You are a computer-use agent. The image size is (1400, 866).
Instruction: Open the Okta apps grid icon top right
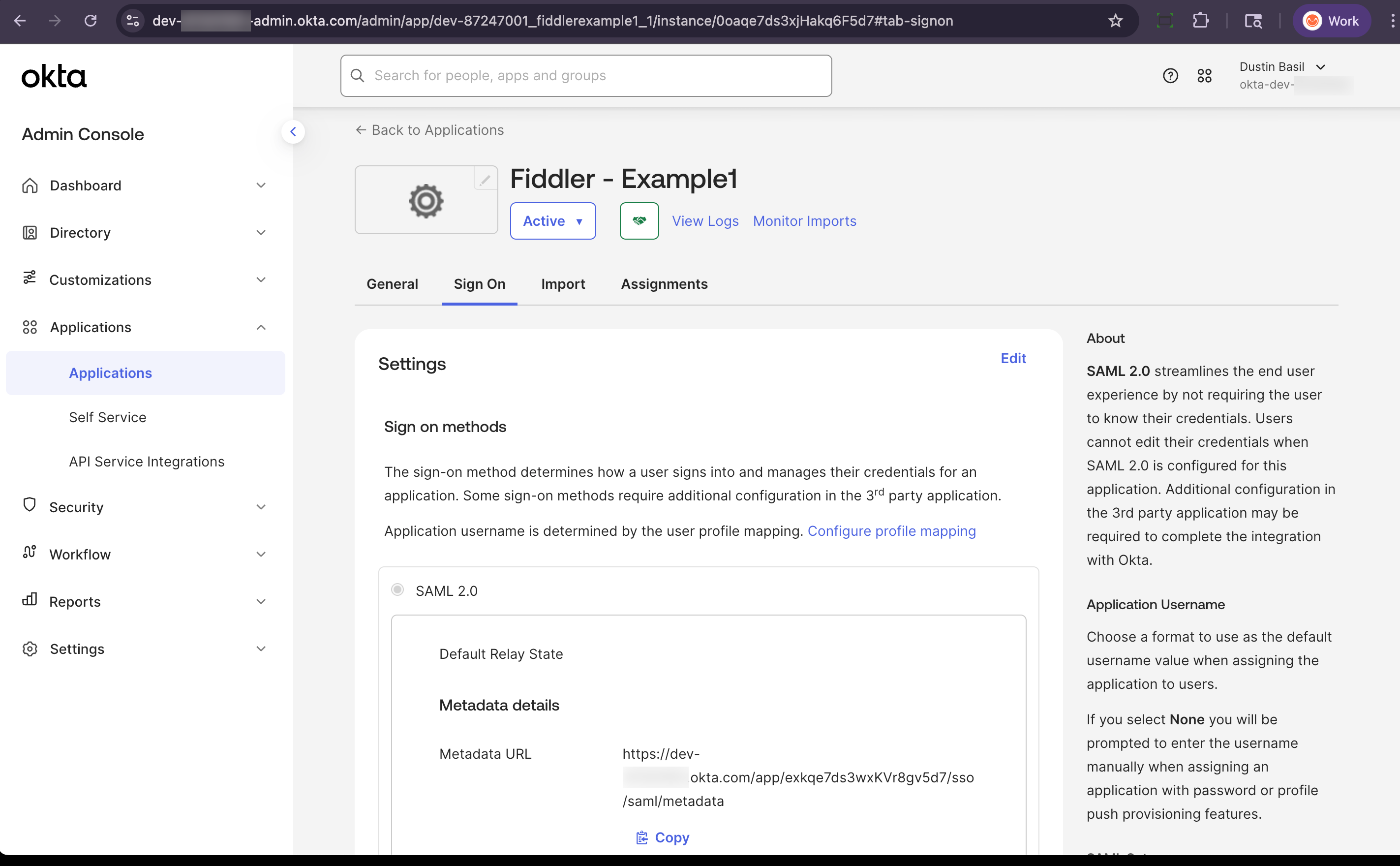point(1205,75)
